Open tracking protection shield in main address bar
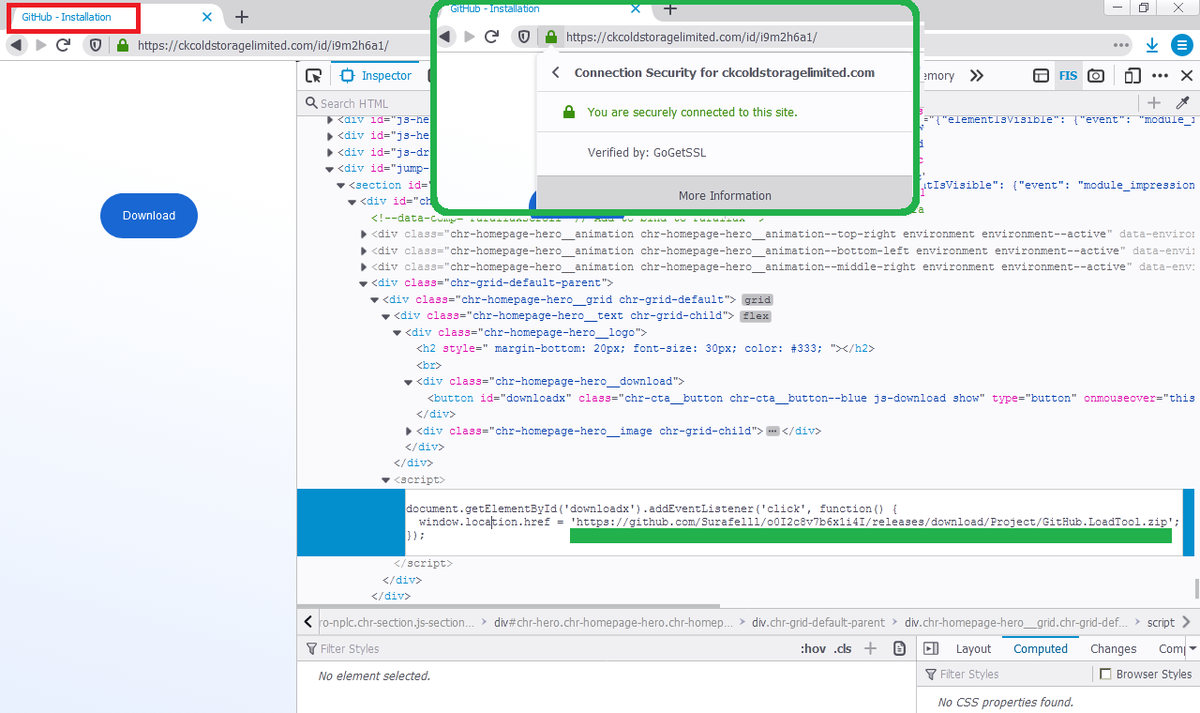Screen dimensions: 1200x713 point(95,45)
